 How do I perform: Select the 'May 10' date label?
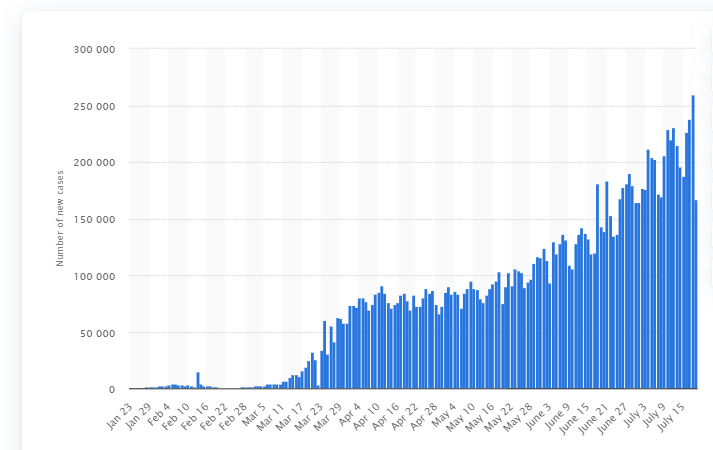coord(462,417)
